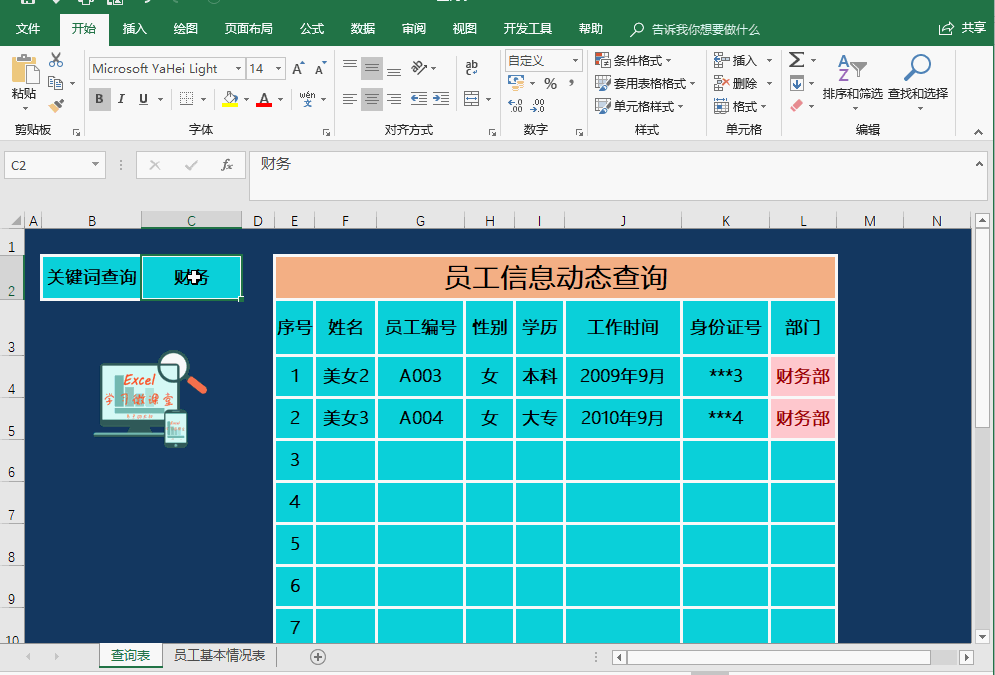Viewport: 995px width, 675px height.
Task: Toggle bold formatting
Action: pos(98,98)
